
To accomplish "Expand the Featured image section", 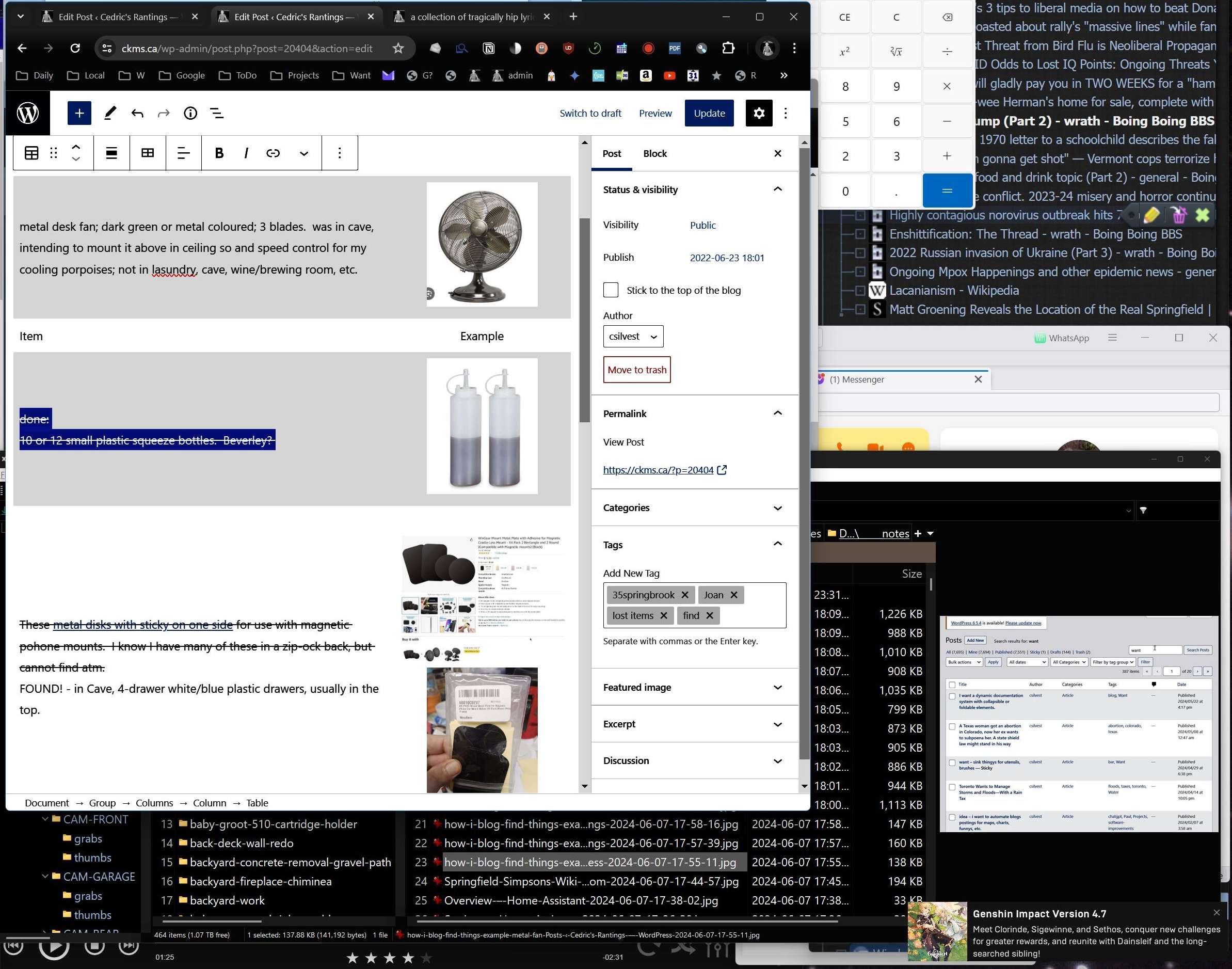I will (x=694, y=687).
